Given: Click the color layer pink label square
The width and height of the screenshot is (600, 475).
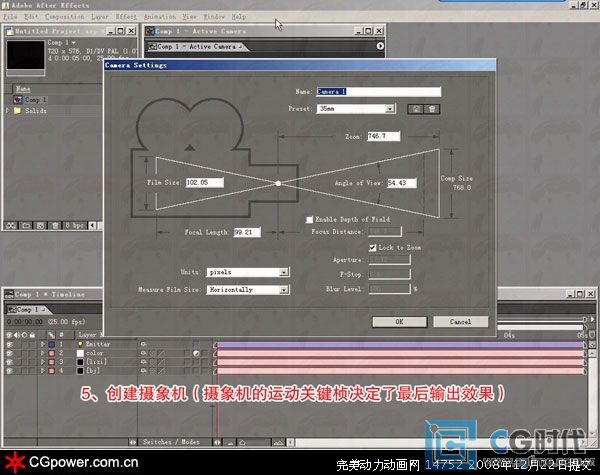Looking at the screenshot, I should [52, 353].
